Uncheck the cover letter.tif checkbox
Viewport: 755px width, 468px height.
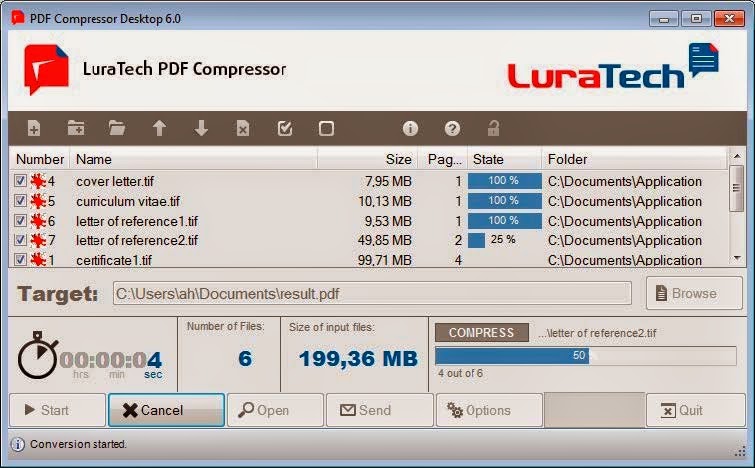(20, 181)
